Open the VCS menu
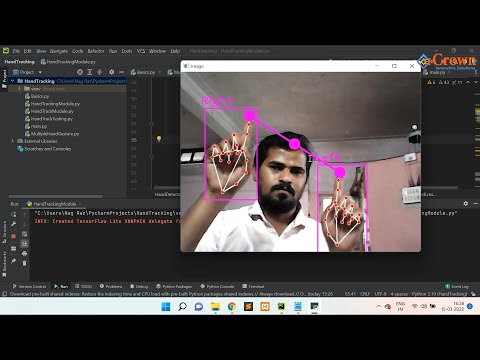 pos(141,51)
